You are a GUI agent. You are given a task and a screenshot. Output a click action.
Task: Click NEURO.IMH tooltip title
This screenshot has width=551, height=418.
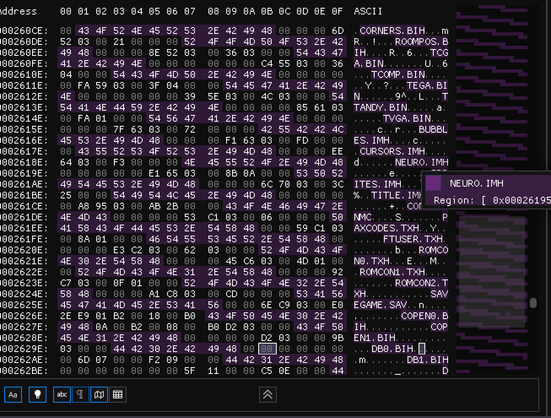pos(476,183)
